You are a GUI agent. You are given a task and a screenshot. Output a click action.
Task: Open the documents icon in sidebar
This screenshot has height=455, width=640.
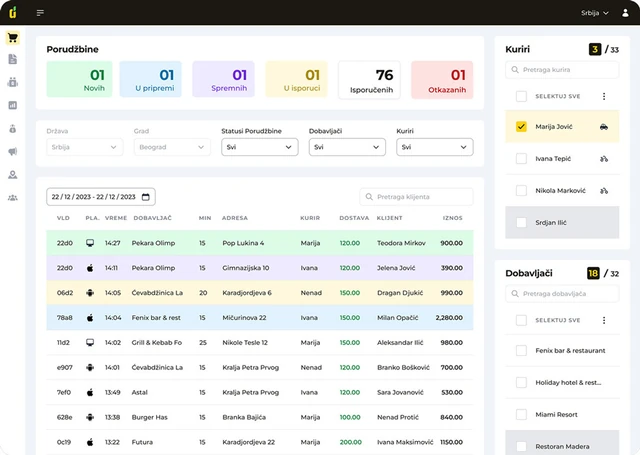coord(13,59)
